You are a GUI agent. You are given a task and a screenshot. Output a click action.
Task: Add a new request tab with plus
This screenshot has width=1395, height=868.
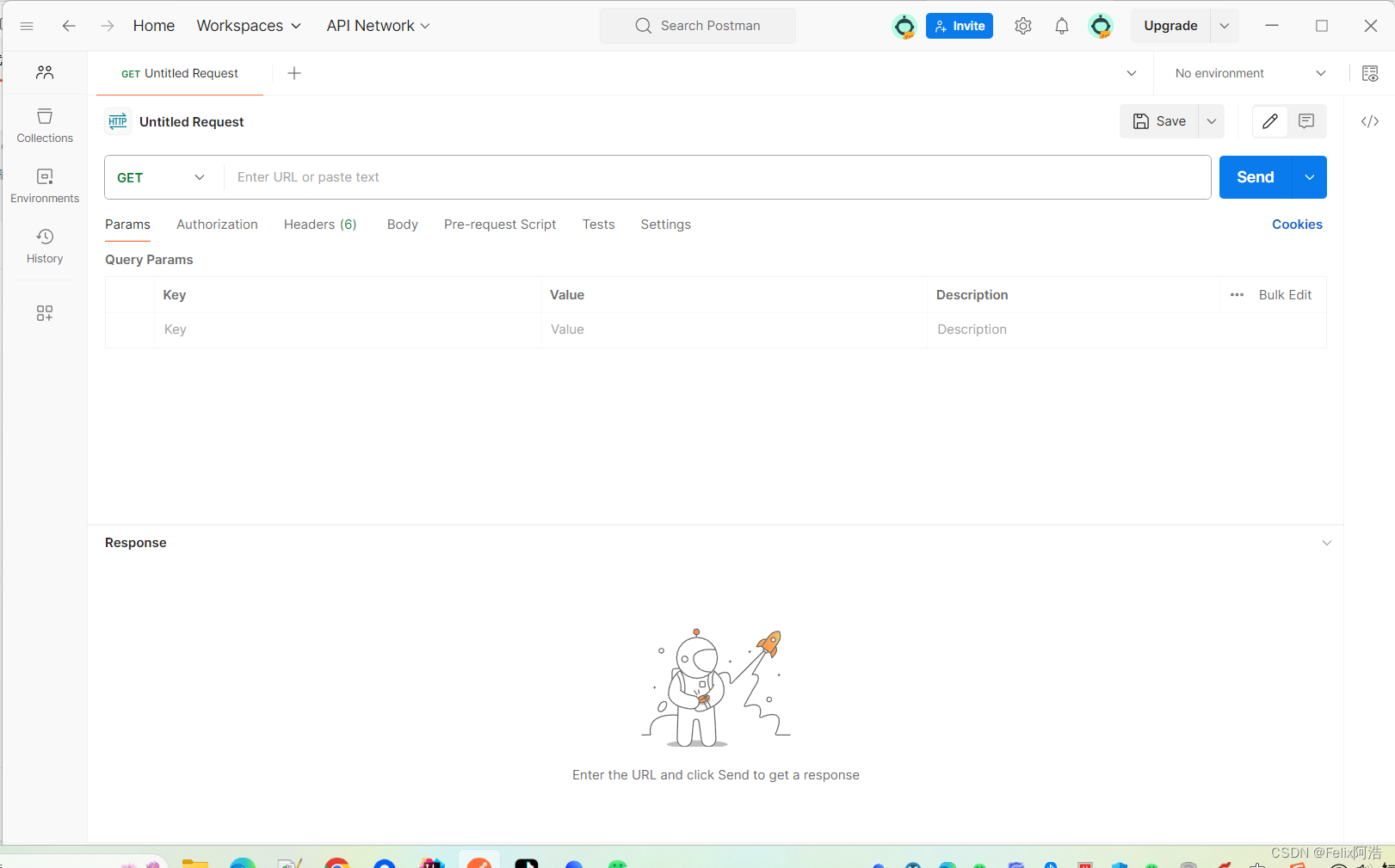coord(294,73)
